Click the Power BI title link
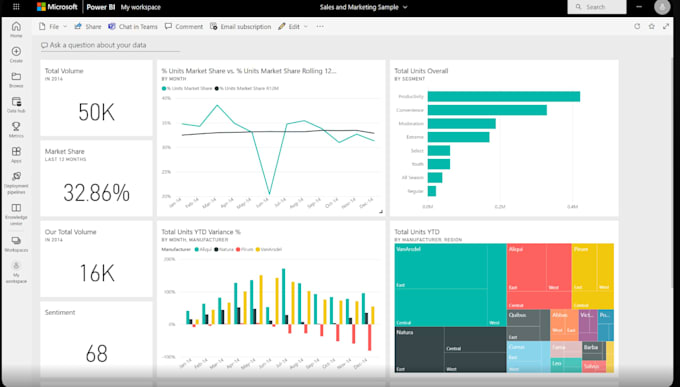This screenshot has height=387, width=680. (x=101, y=7)
